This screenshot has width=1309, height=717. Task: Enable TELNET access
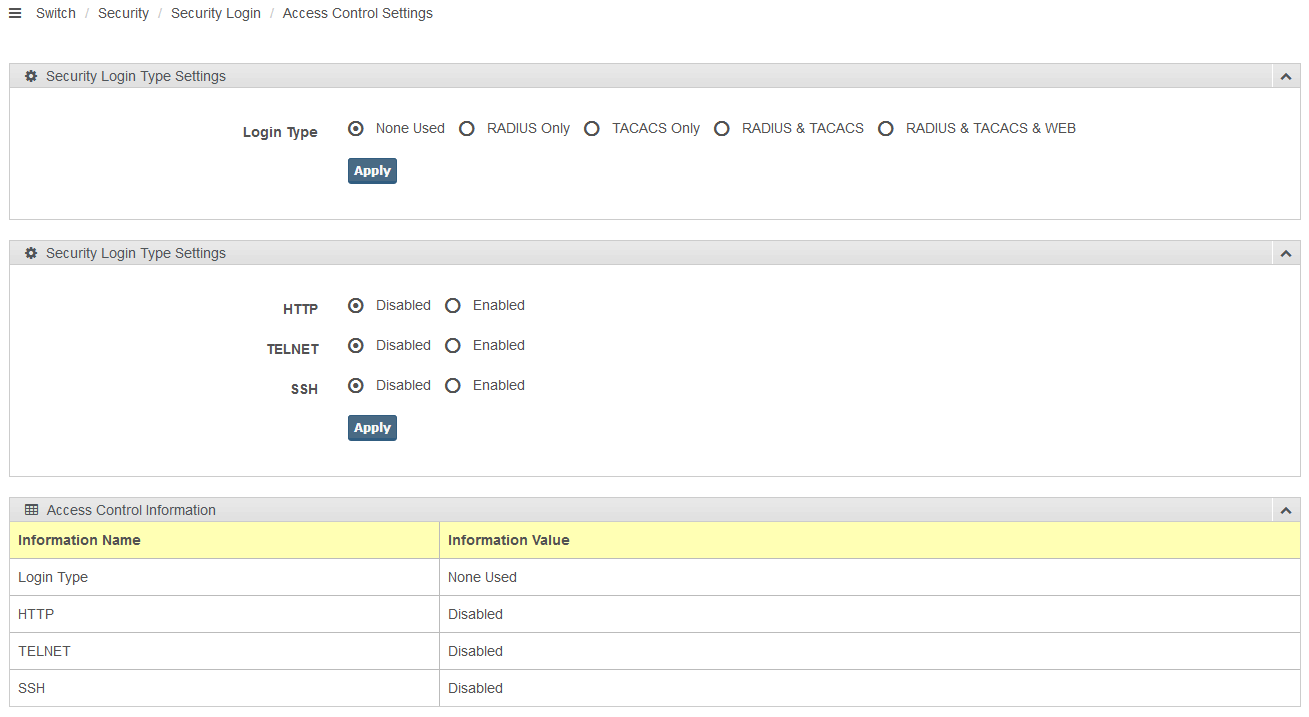pos(453,346)
